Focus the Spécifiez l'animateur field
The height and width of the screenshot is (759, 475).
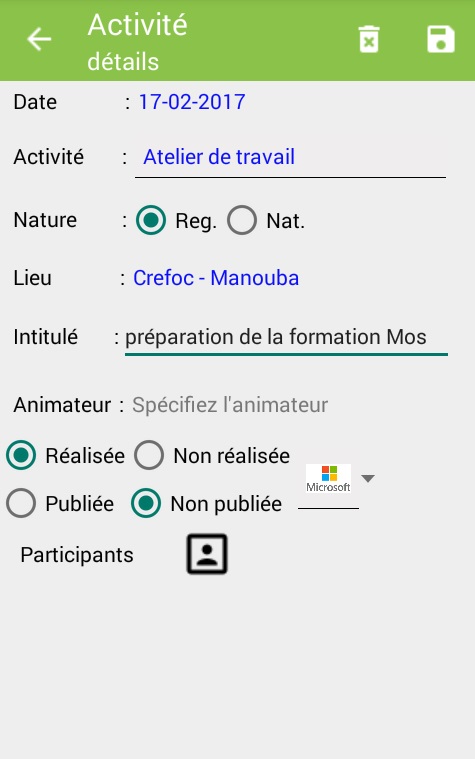[230, 405]
